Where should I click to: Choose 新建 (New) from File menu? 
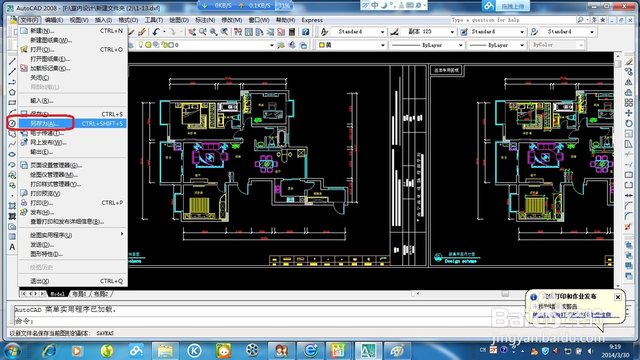click(73, 31)
